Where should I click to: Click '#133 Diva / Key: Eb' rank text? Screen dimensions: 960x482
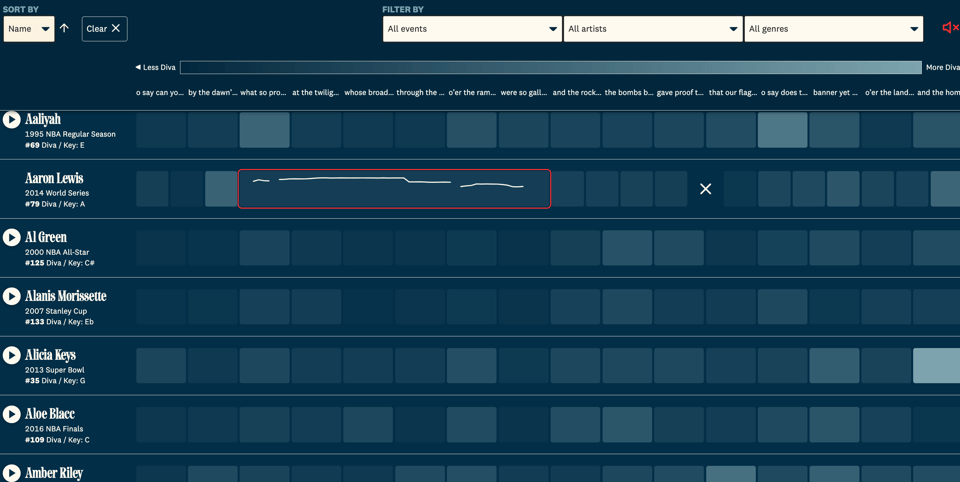[x=59, y=322]
